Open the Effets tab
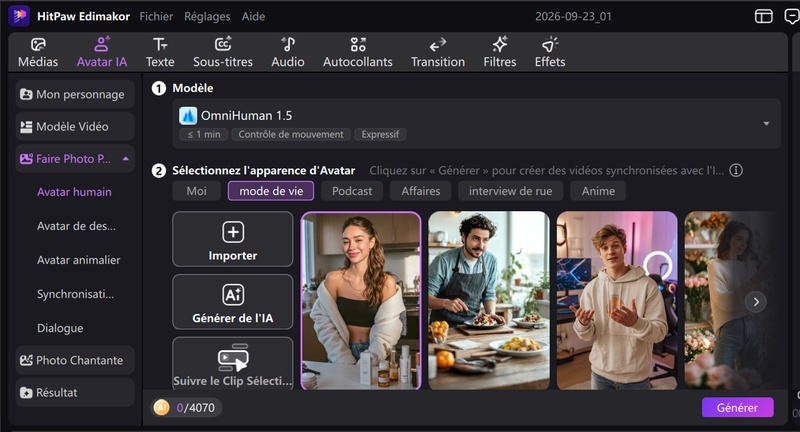The image size is (800, 432). click(x=549, y=53)
